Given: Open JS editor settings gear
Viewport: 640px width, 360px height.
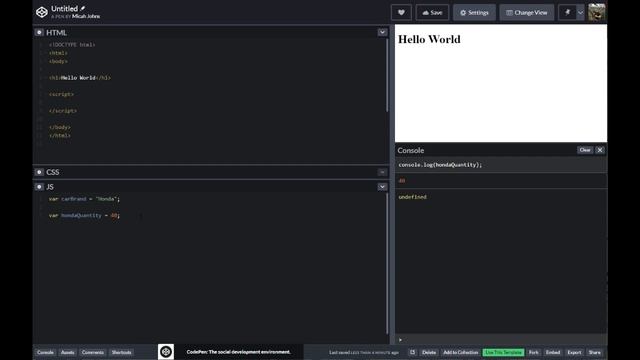Looking at the screenshot, I should click(39, 187).
